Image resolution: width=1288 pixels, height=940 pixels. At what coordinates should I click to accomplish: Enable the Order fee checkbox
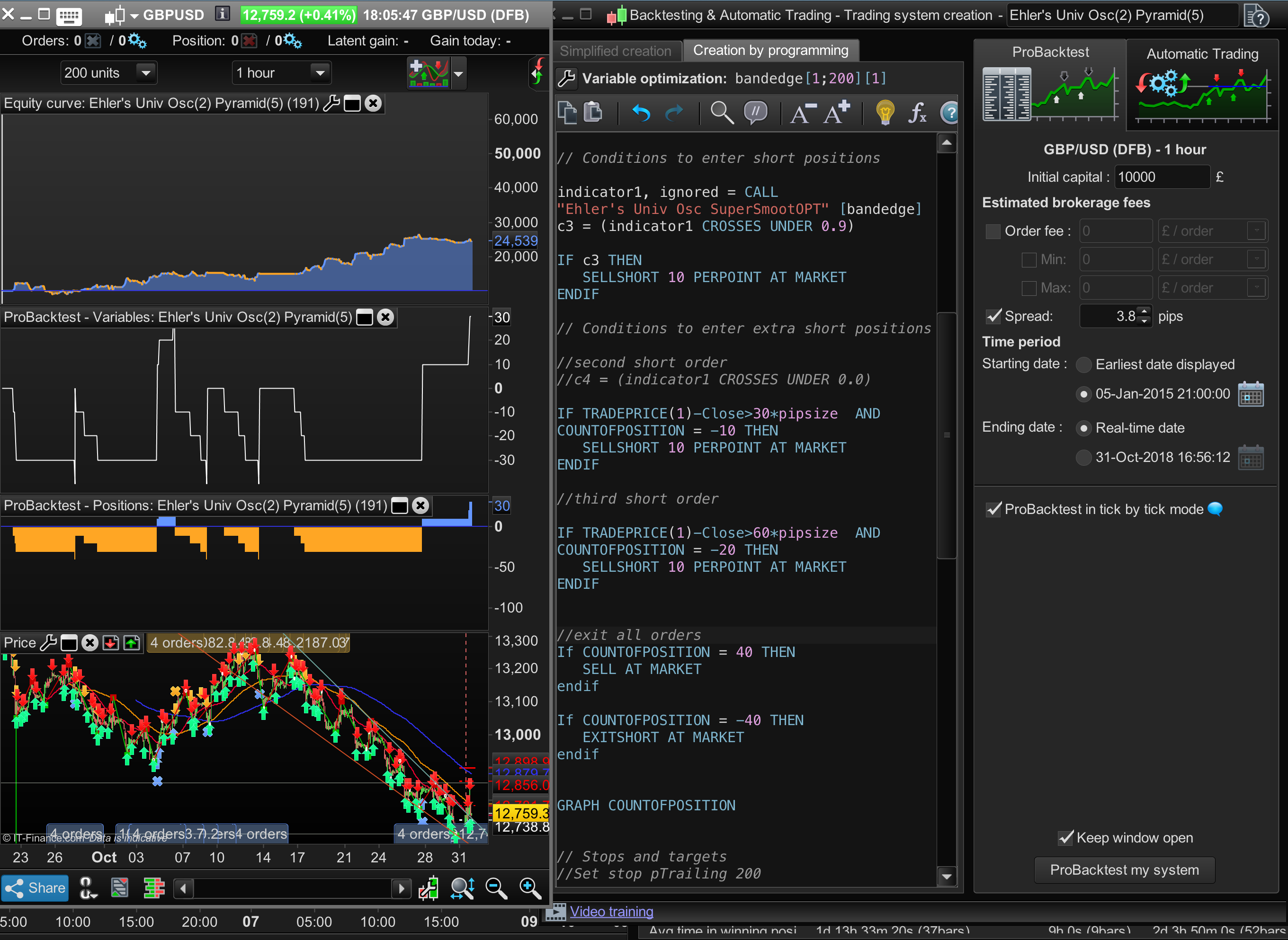pyautogui.click(x=993, y=231)
